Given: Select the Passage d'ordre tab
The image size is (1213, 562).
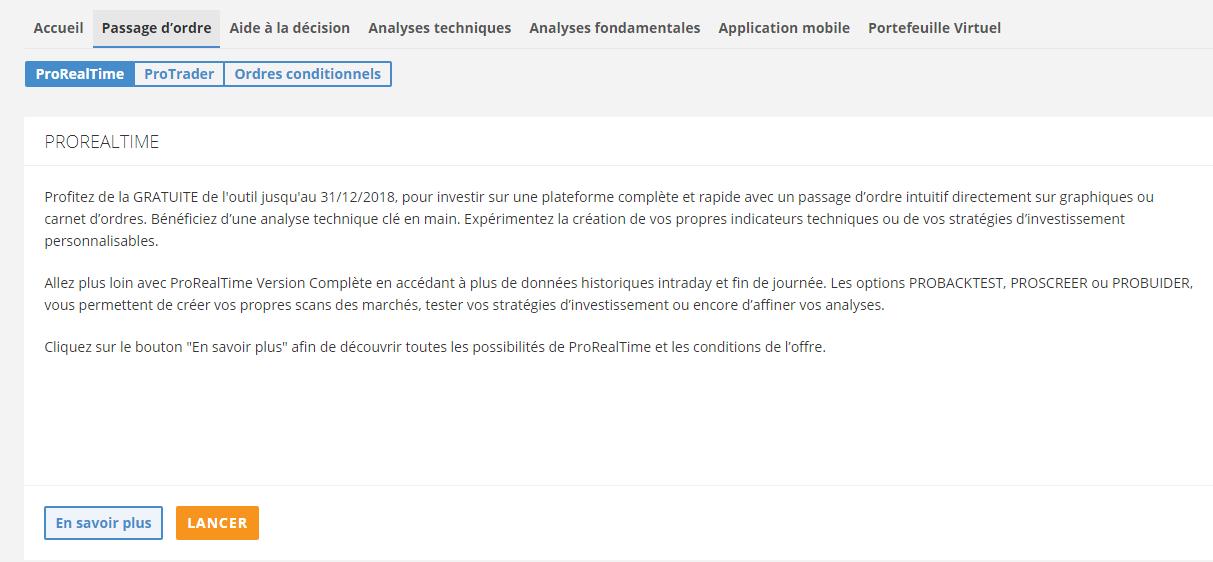Looking at the screenshot, I should click(x=156, y=28).
